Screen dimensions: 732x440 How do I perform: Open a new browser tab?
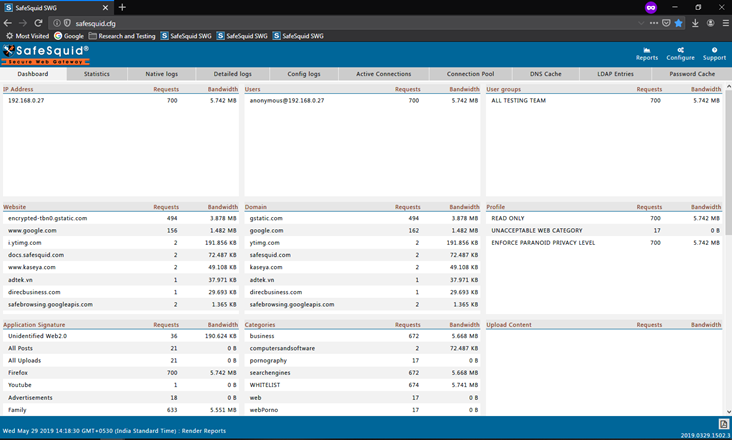point(122,7)
